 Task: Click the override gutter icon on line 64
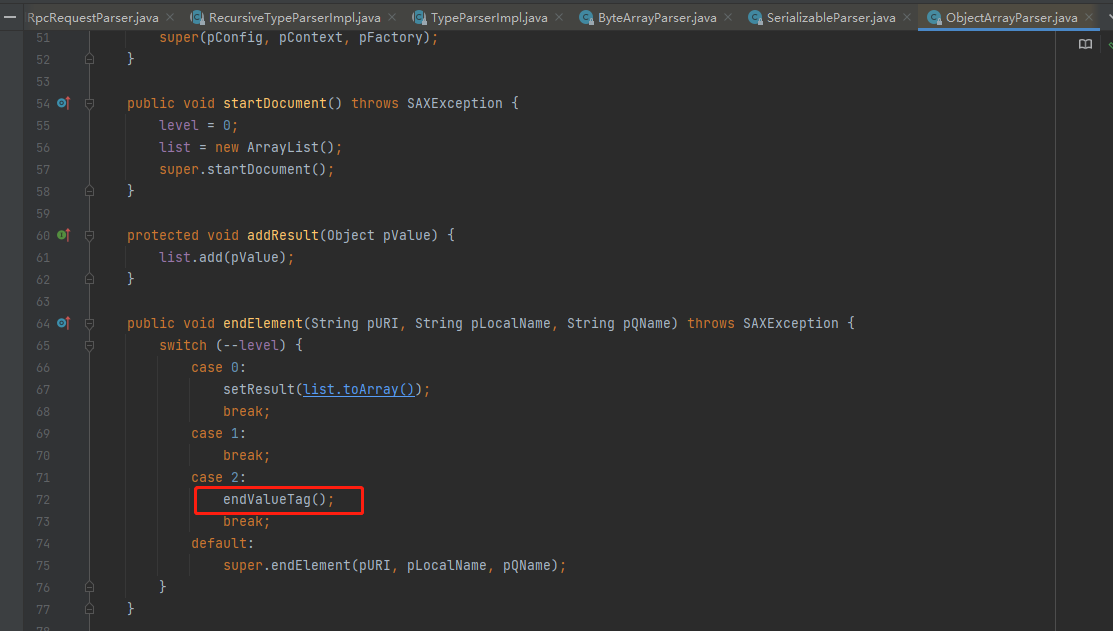(x=63, y=323)
